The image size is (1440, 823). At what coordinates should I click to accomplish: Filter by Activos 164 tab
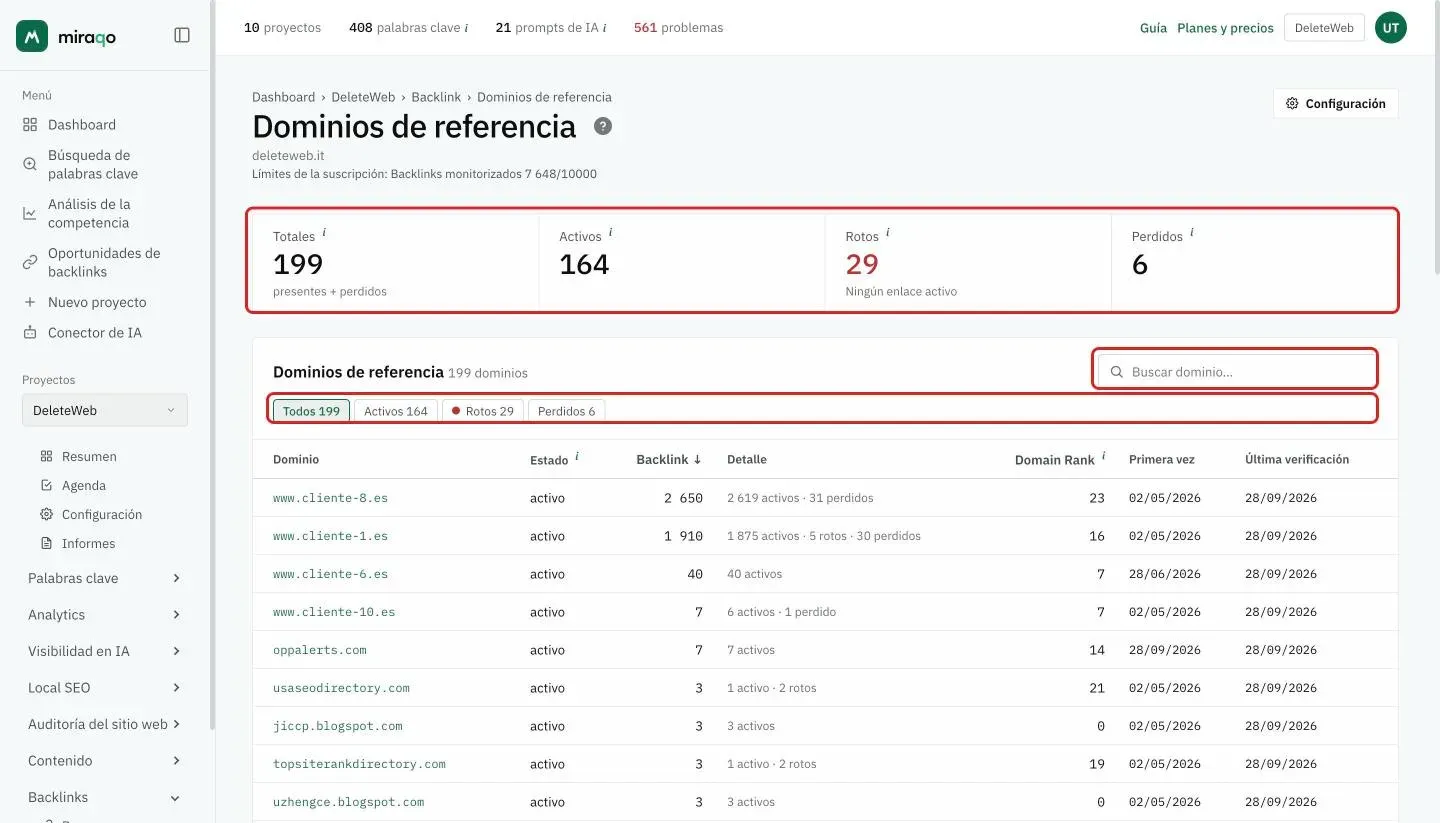pos(396,411)
